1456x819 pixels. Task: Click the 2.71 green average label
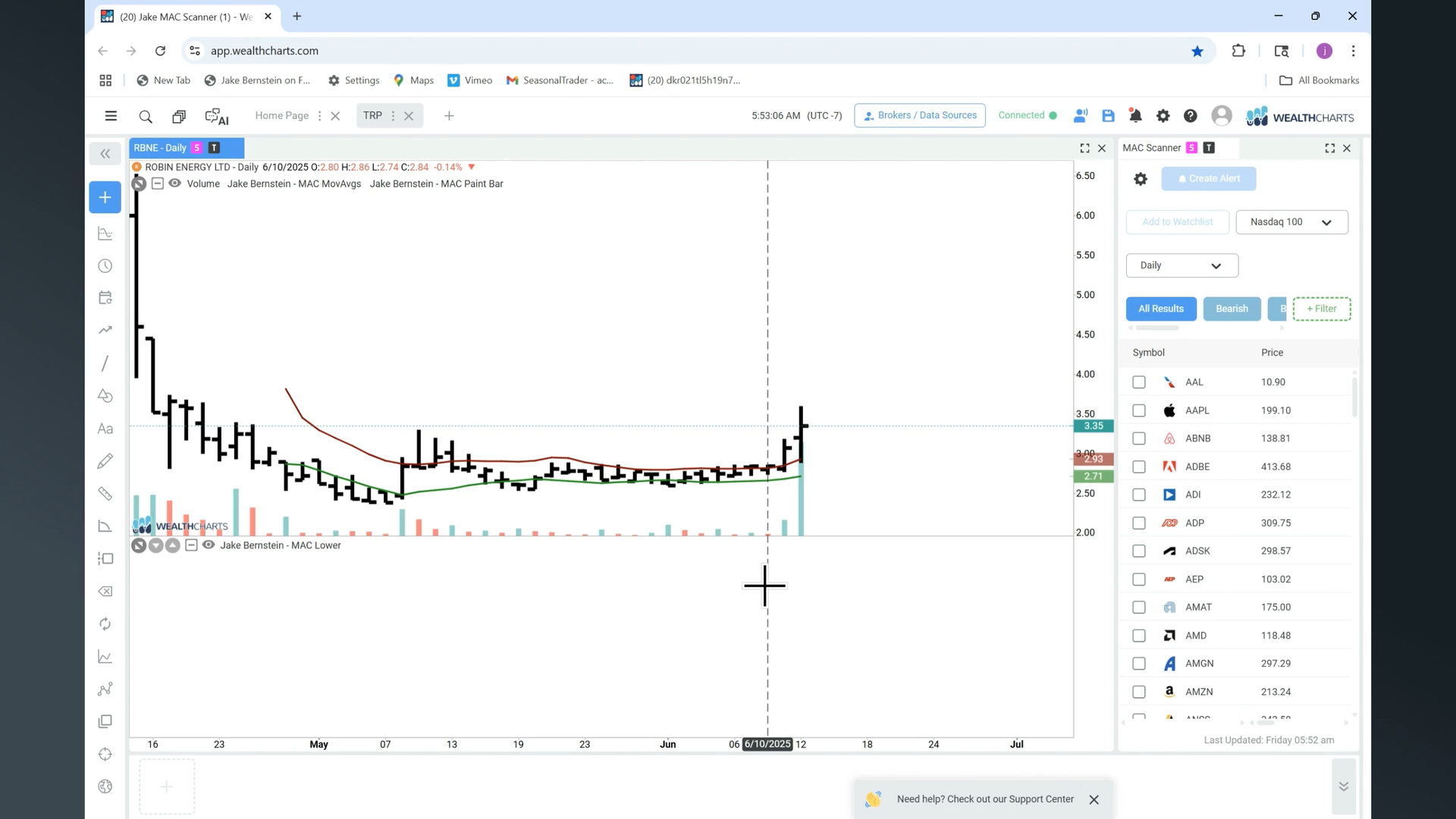(1093, 476)
